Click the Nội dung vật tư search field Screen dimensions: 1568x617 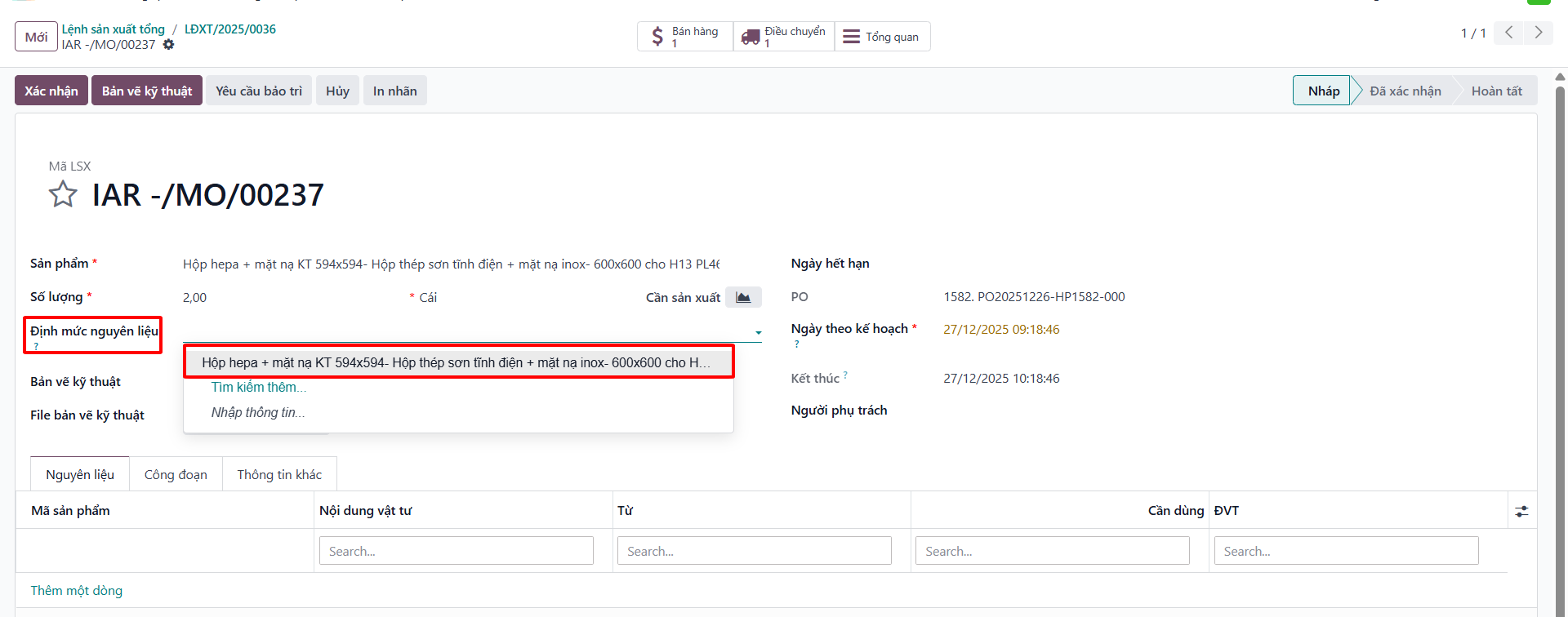point(457,551)
